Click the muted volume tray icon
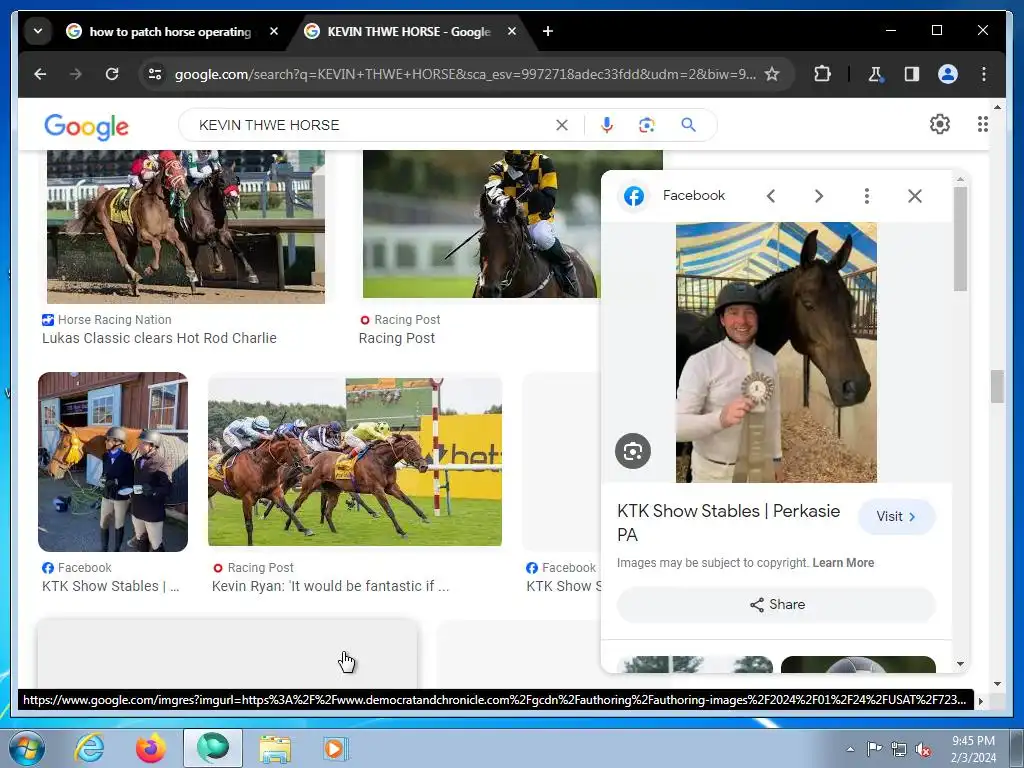The image size is (1024, 768). [x=923, y=750]
